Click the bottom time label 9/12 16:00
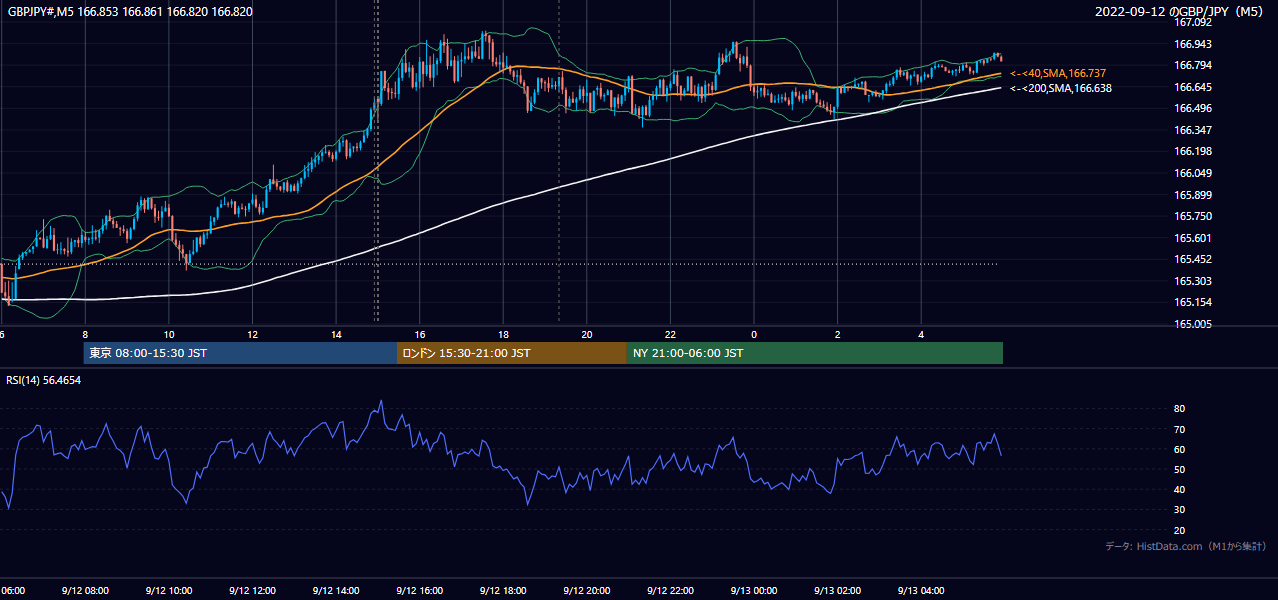The width and height of the screenshot is (1278, 600). (420, 591)
